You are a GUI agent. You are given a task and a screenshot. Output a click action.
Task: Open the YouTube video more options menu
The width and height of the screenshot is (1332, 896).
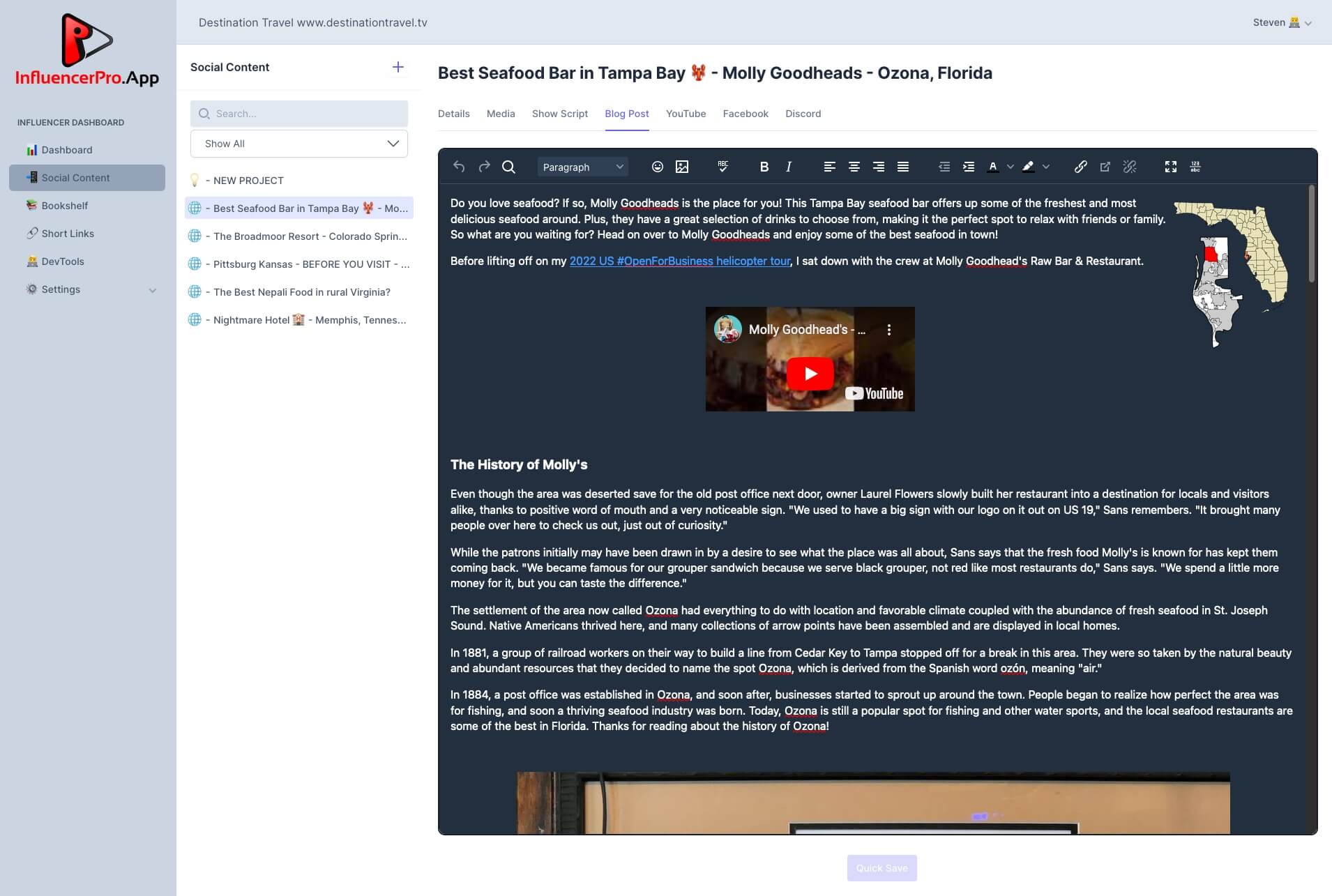[x=888, y=330]
